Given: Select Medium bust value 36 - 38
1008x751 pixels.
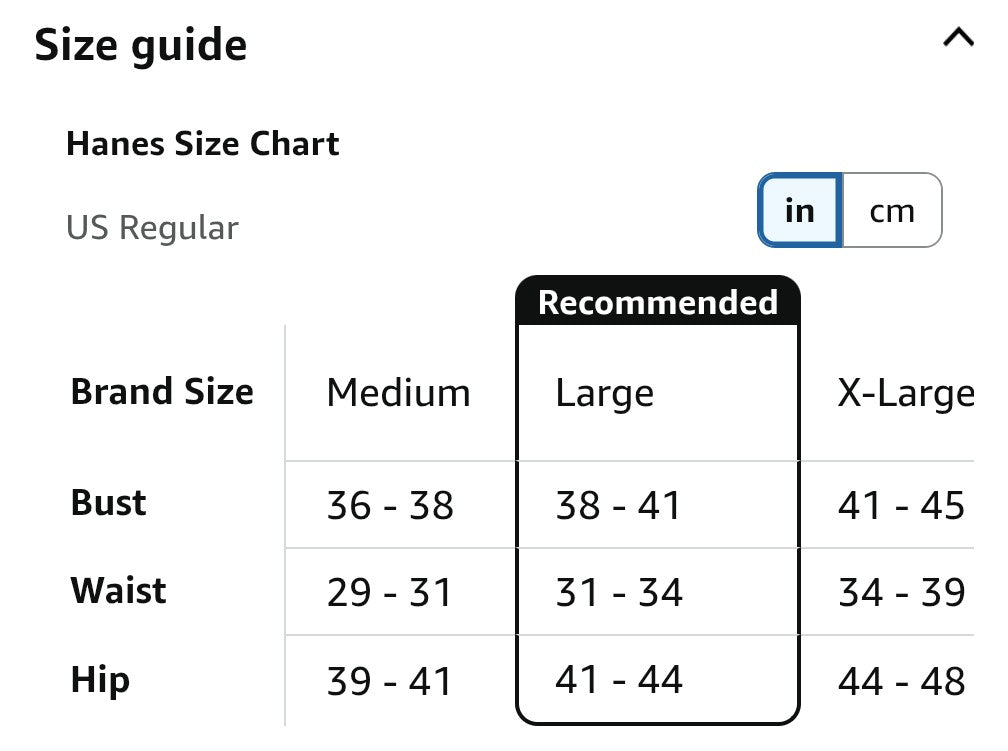Looking at the screenshot, I should (390, 505).
